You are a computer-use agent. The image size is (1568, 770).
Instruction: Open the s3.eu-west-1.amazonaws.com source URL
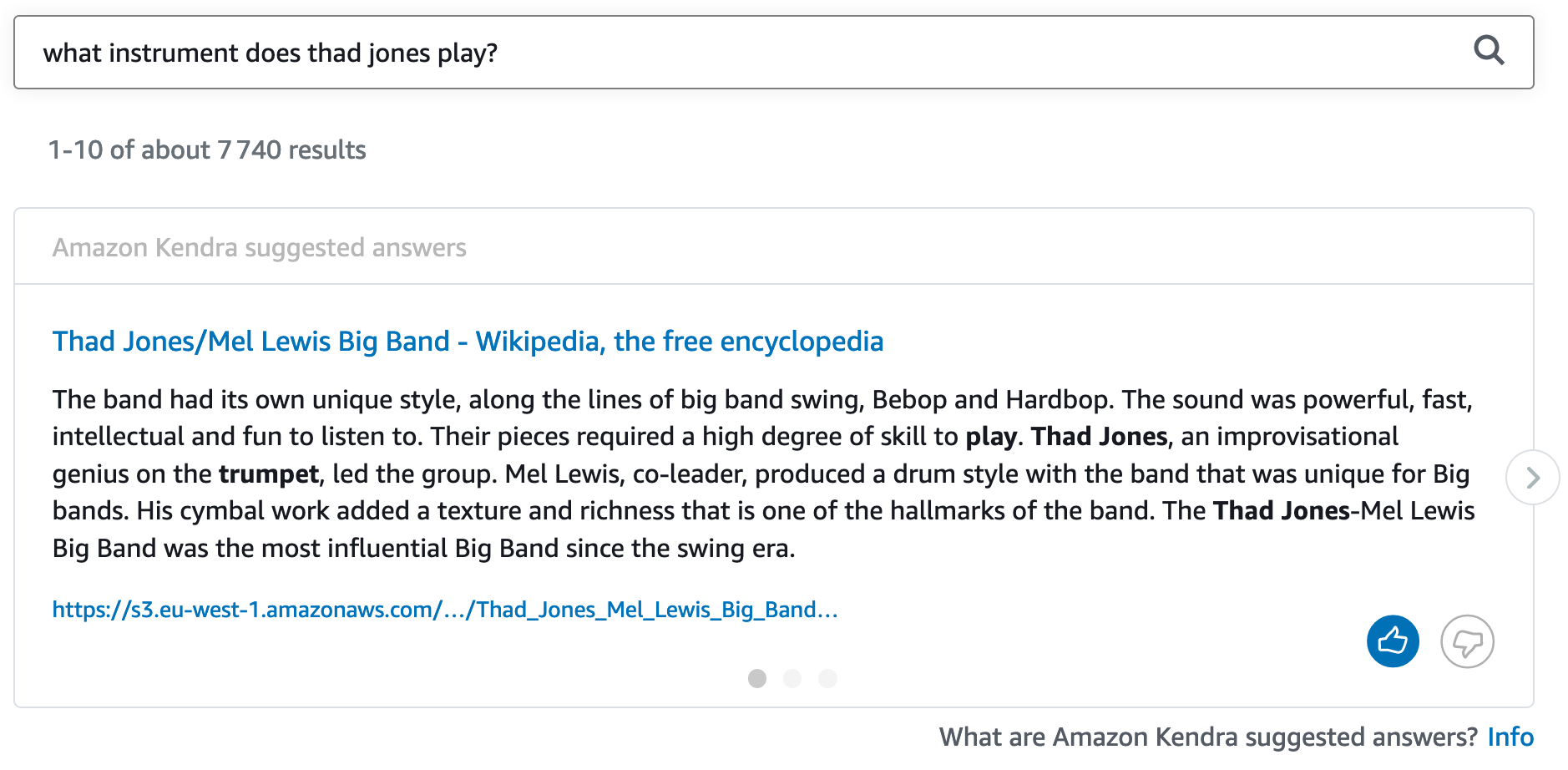[x=444, y=610]
